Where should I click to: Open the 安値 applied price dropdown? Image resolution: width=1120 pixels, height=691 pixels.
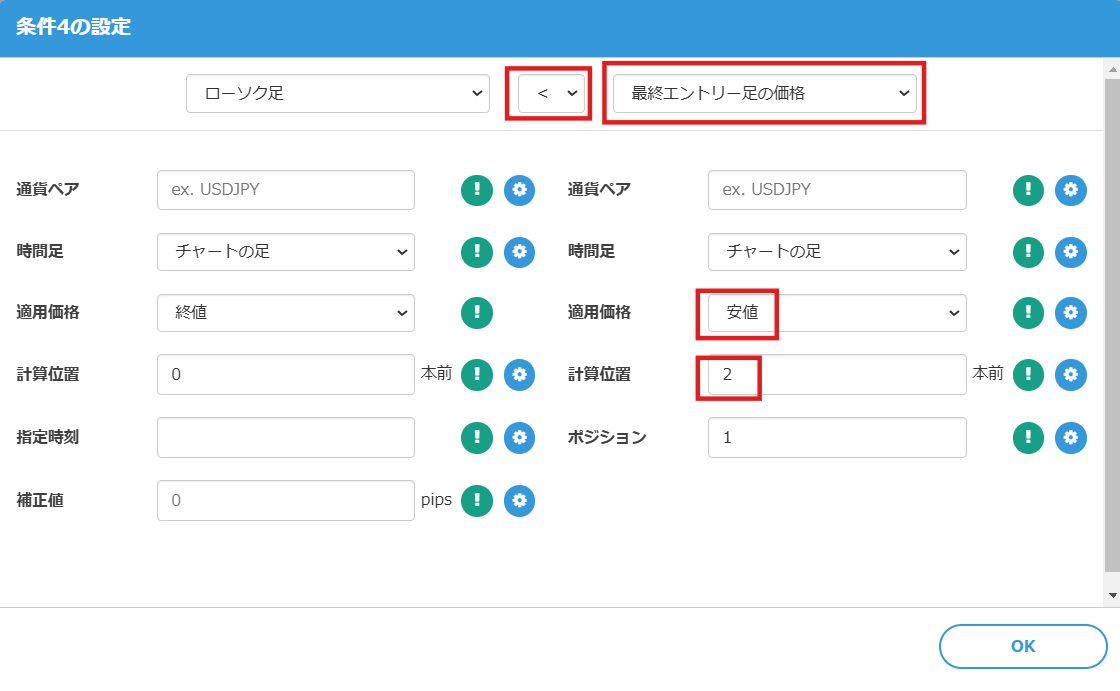click(836, 313)
